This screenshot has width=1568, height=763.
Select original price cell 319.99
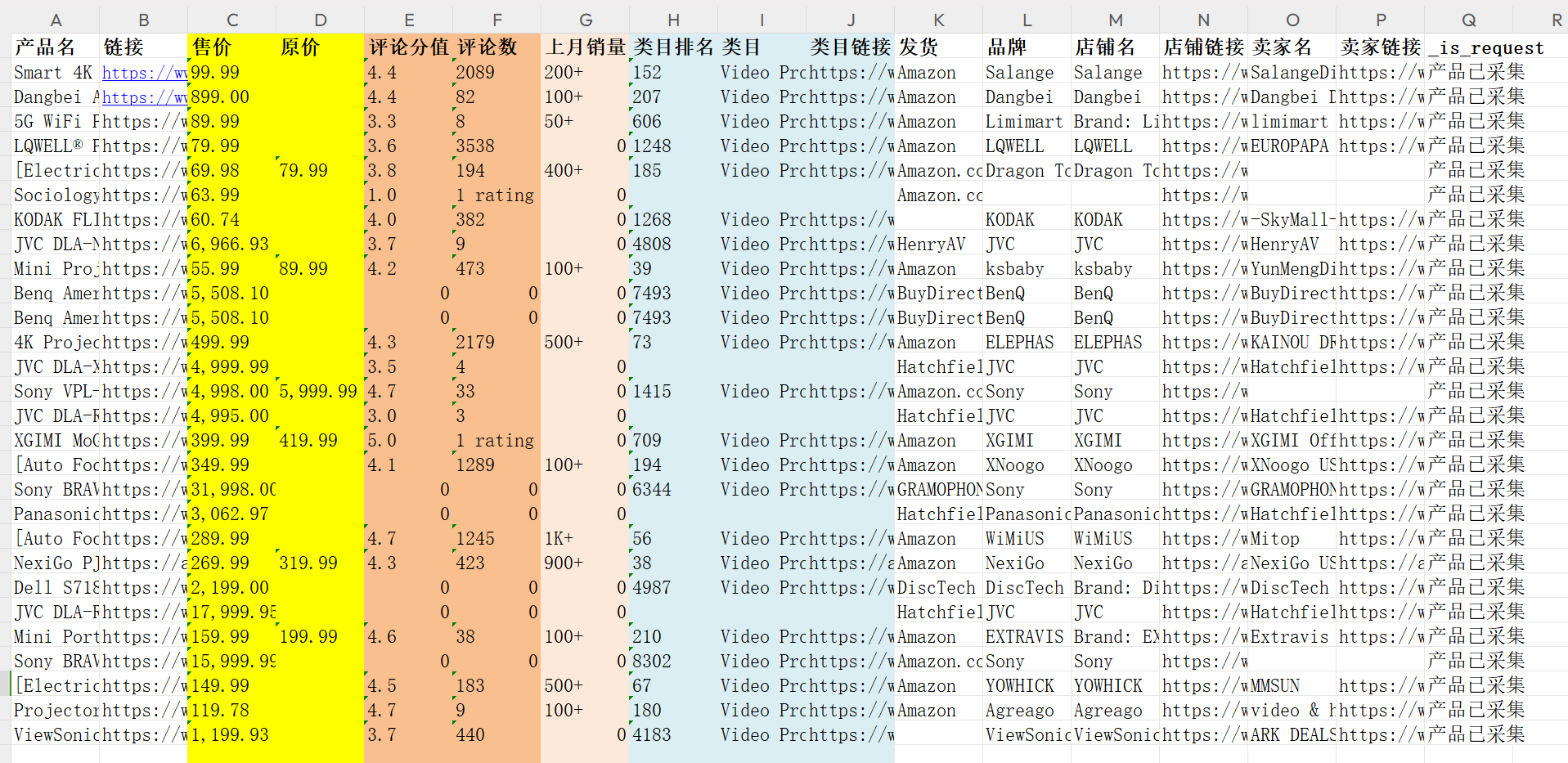tap(321, 563)
